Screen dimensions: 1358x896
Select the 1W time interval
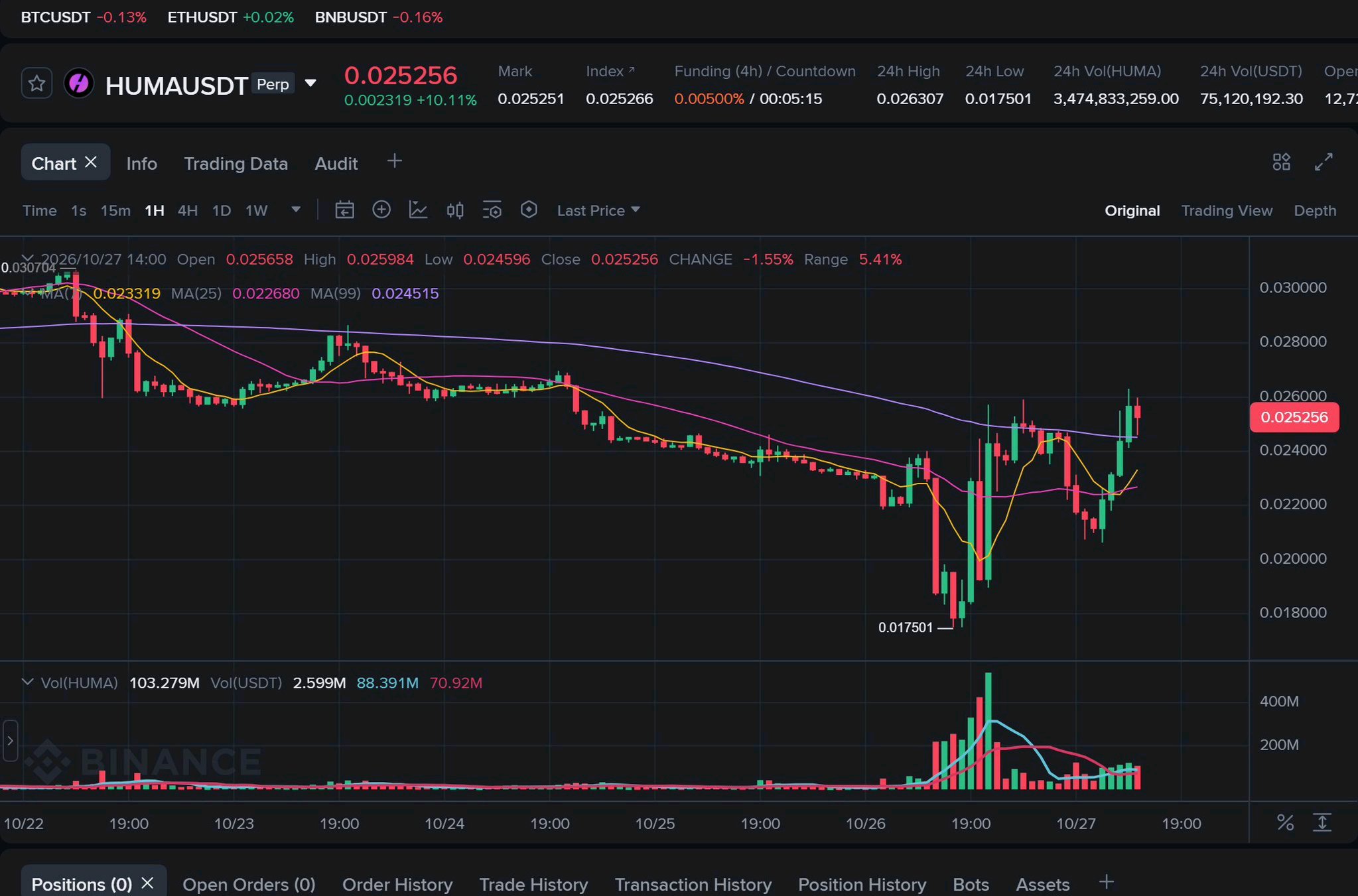tap(257, 210)
